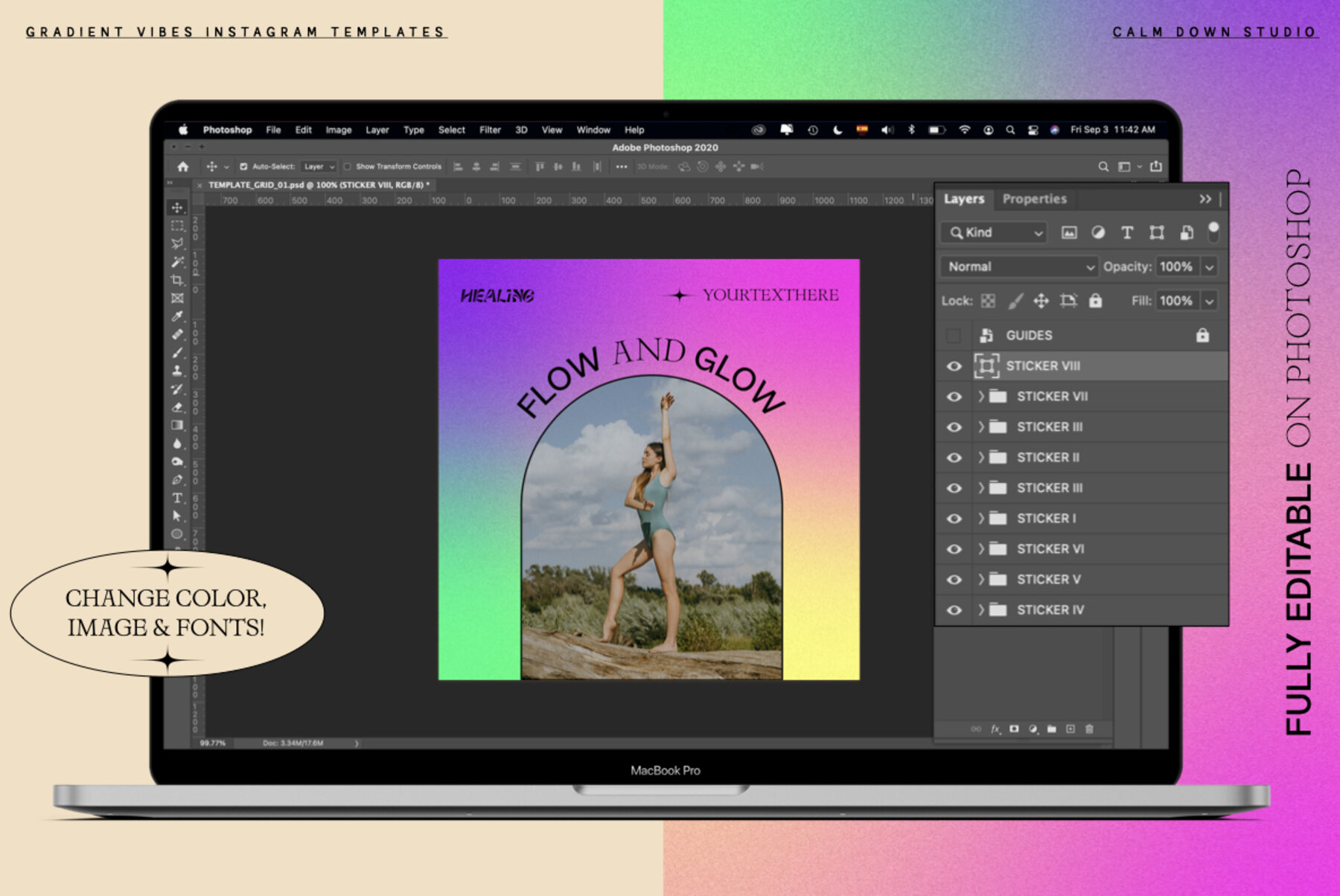Click the lock all icon in Layers

tap(1095, 301)
